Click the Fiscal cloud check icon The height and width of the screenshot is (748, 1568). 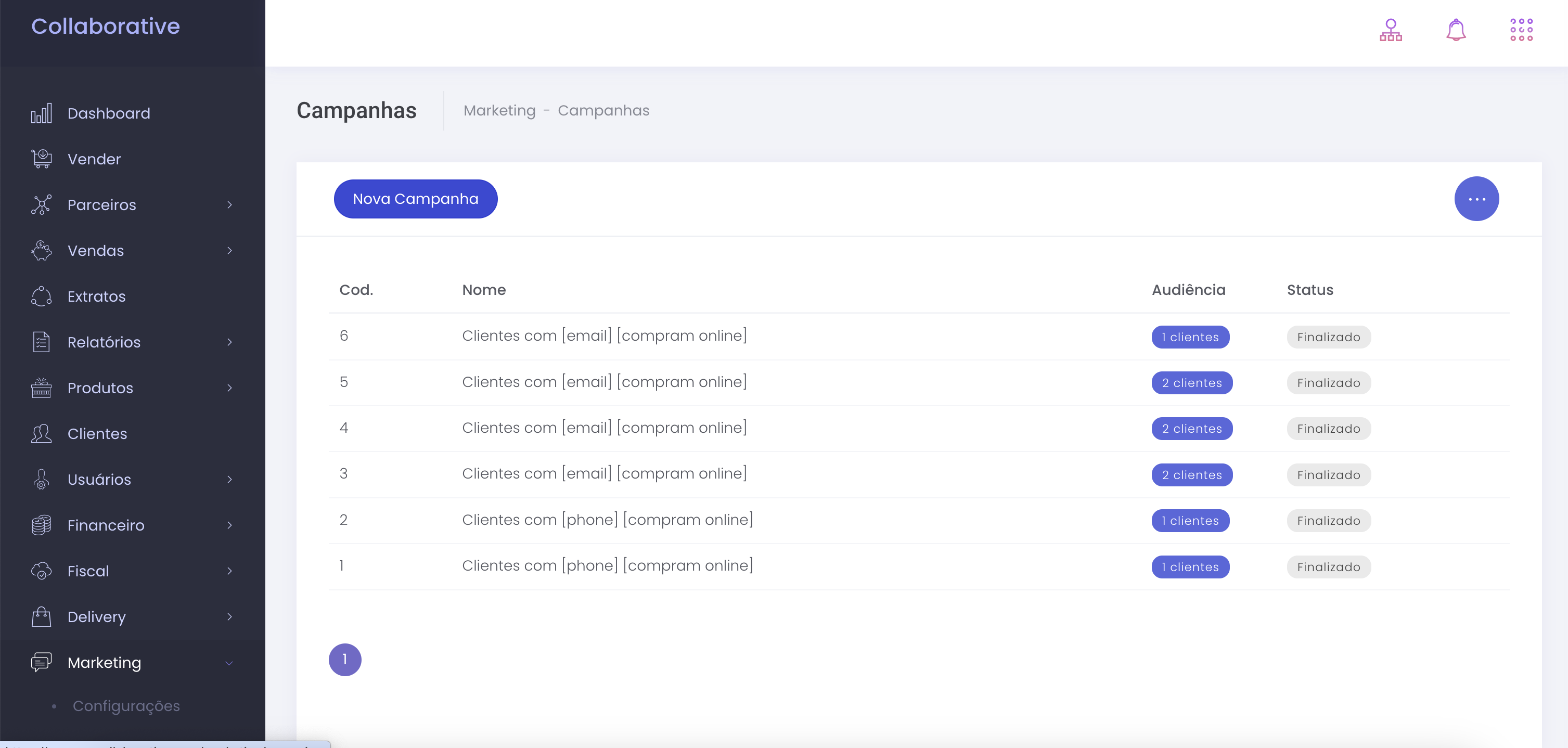pos(42,571)
